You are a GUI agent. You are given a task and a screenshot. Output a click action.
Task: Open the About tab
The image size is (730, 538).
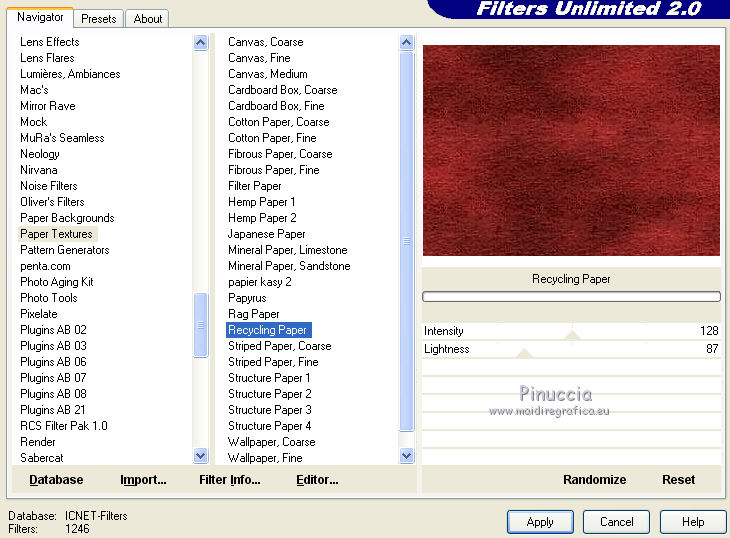click(148, 19)
